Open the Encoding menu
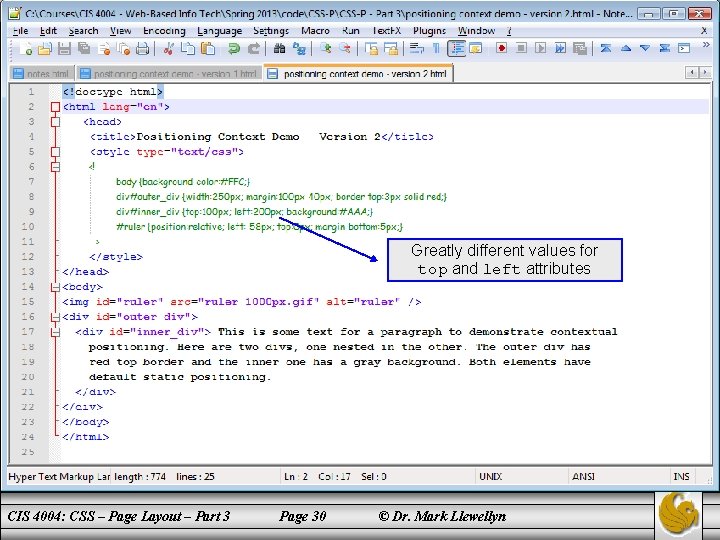Screen dimensions: 720x540 click(164, 31)
